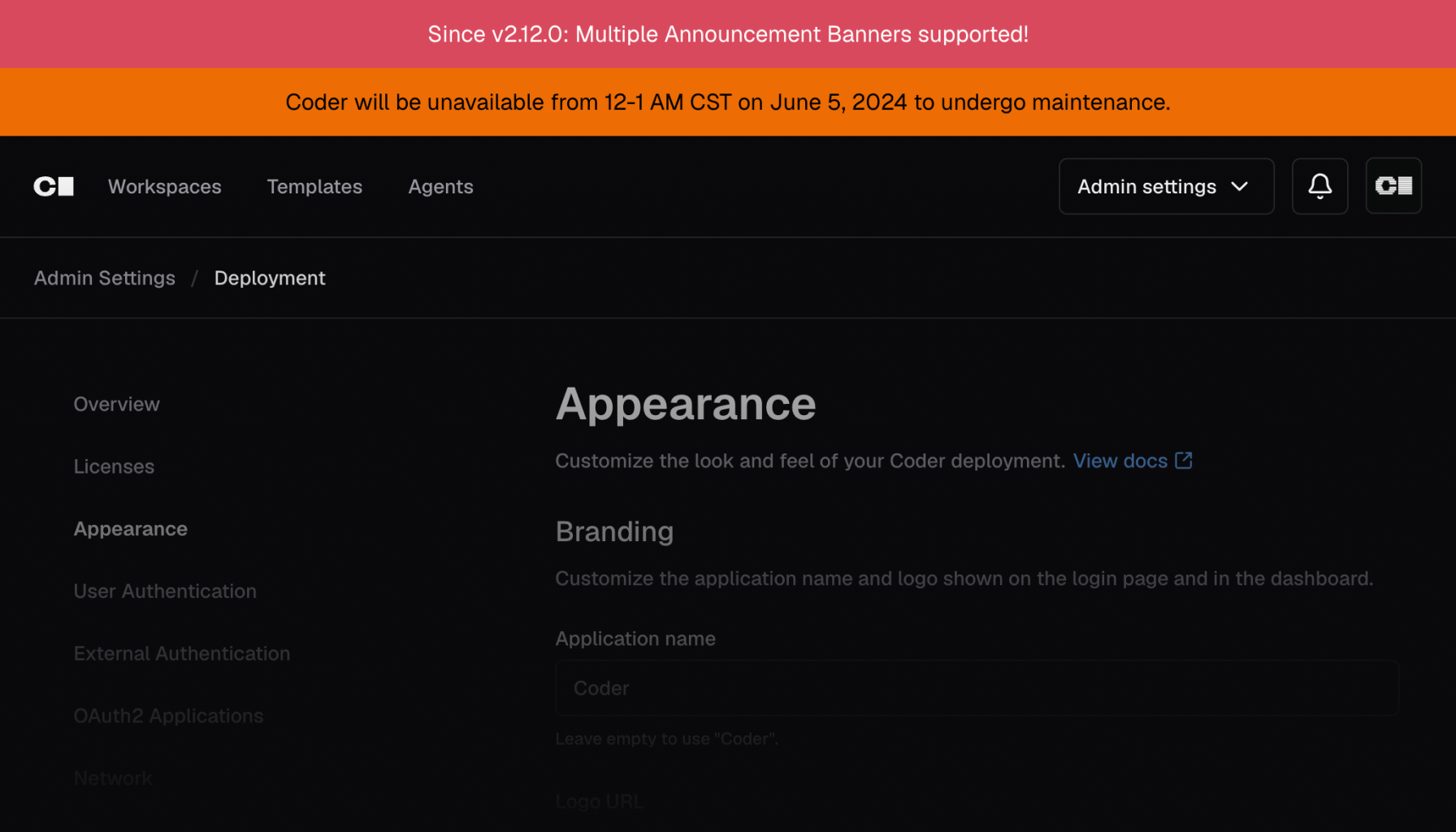Click the red v2.12.0 announcement banner
Viewport: 1456px width, 832px height.
pyautogui.click(x=728, y=34)
